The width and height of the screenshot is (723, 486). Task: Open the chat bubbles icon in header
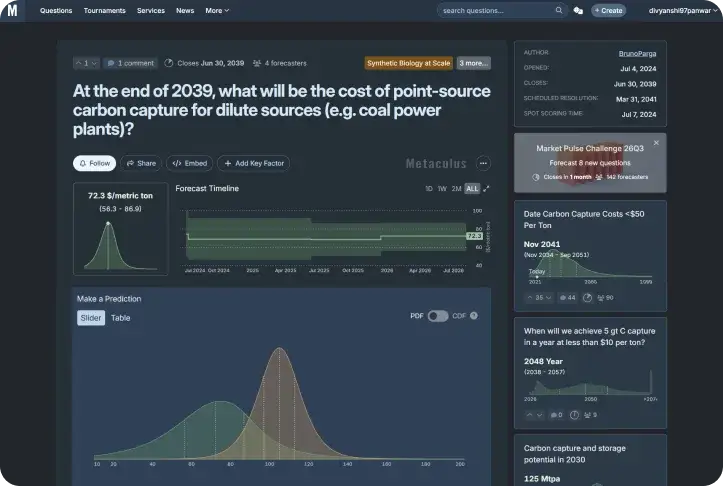pos(578,11)
